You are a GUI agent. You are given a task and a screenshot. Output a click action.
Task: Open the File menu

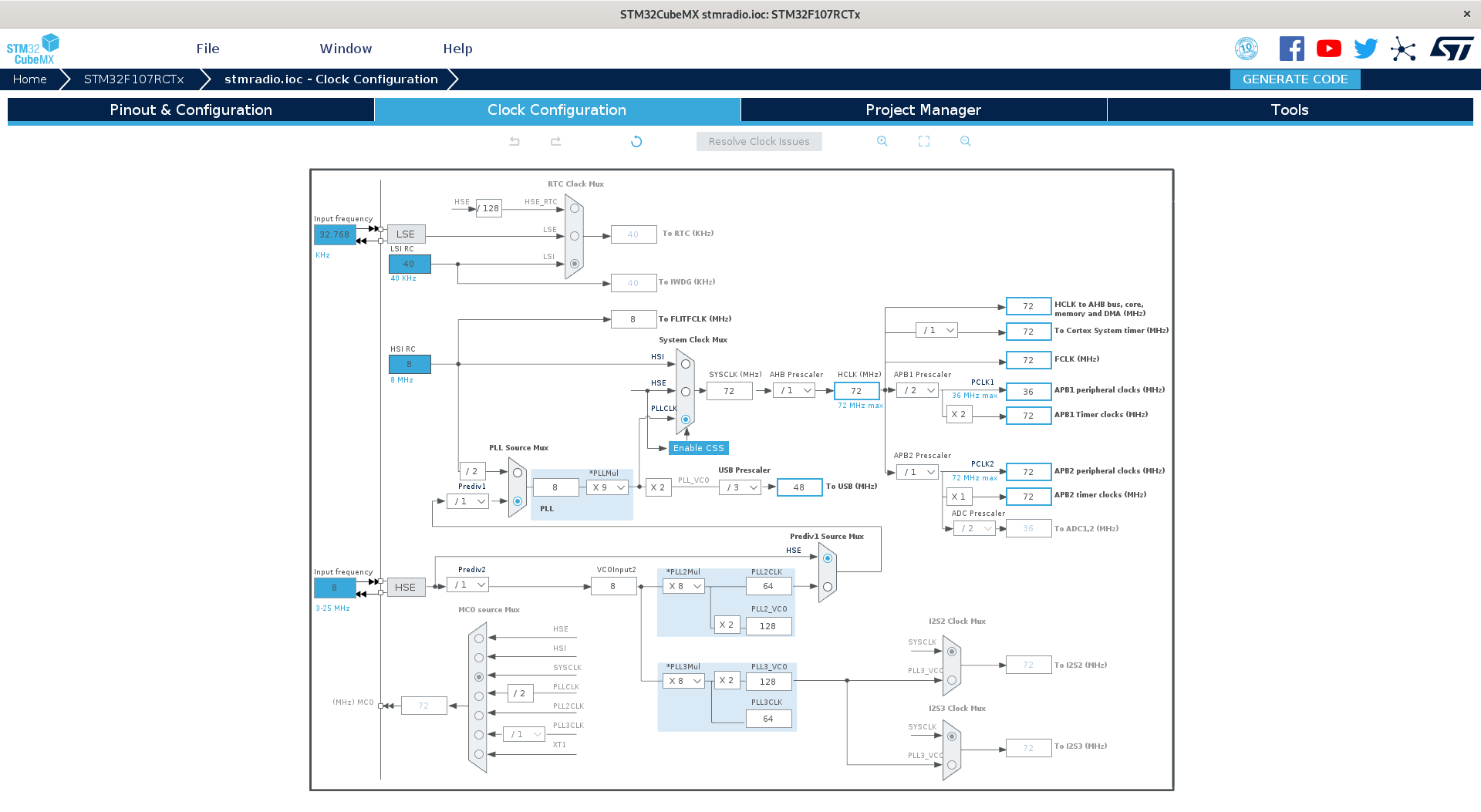pyautogui.click(x=207, y=49)
